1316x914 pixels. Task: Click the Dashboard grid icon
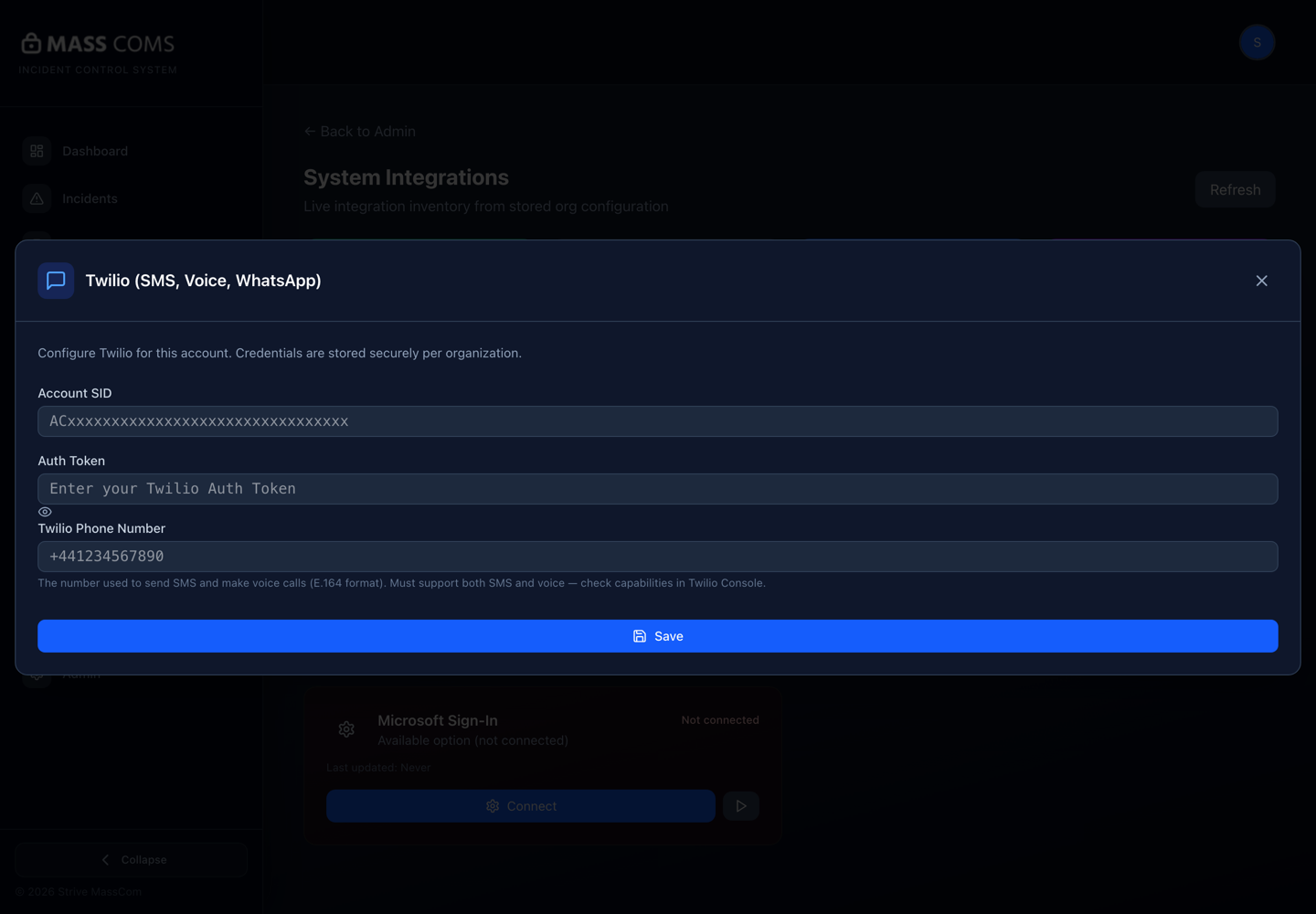[x=37, y=151]
